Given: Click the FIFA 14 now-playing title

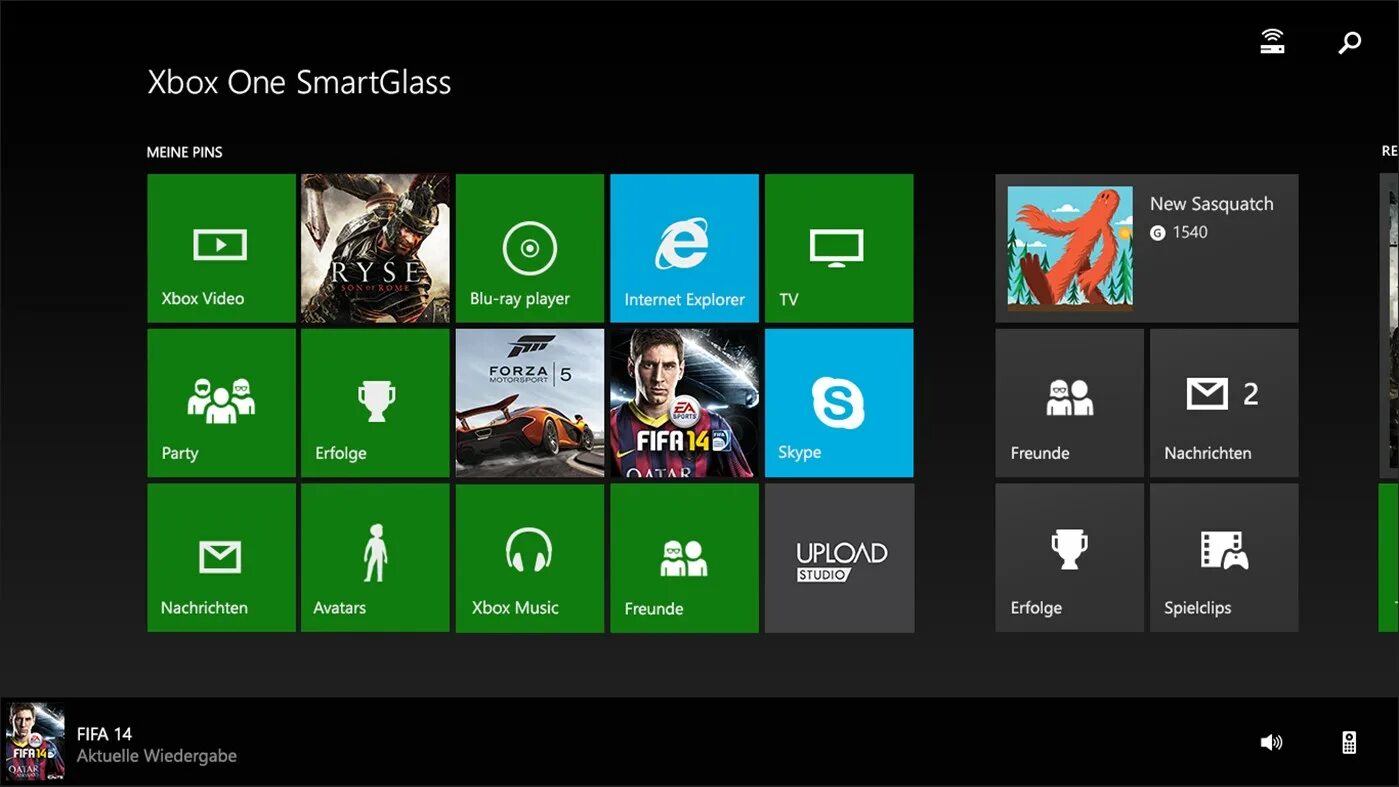Looking at the screenshot, I should (104, 734).
